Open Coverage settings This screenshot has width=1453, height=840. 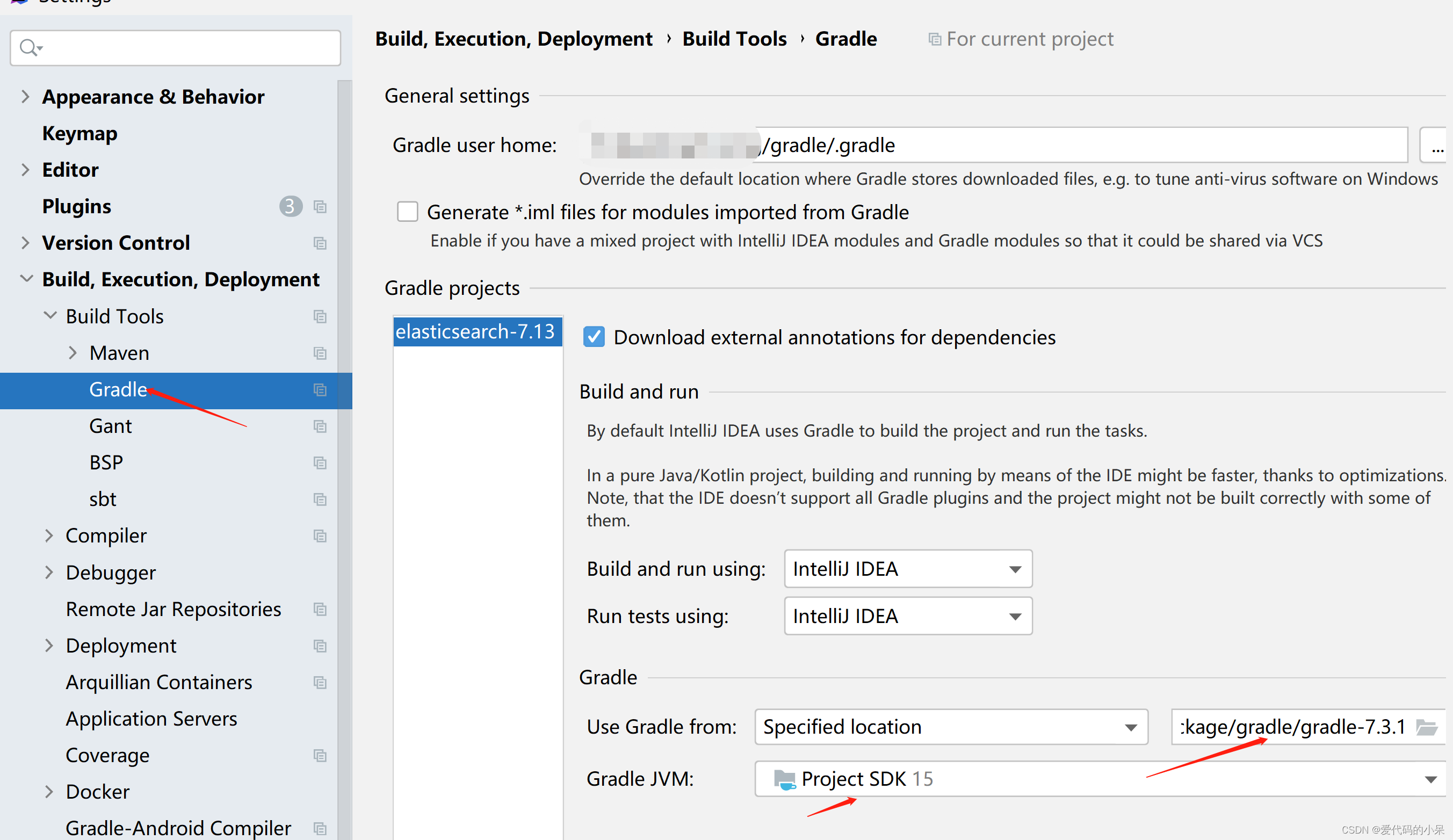[108, 755]
